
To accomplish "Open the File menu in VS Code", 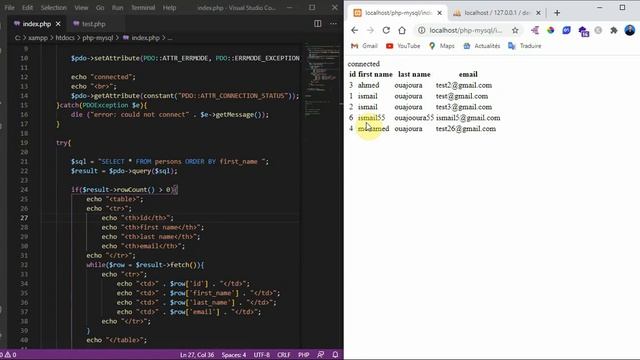I will (x=9, y=7).
